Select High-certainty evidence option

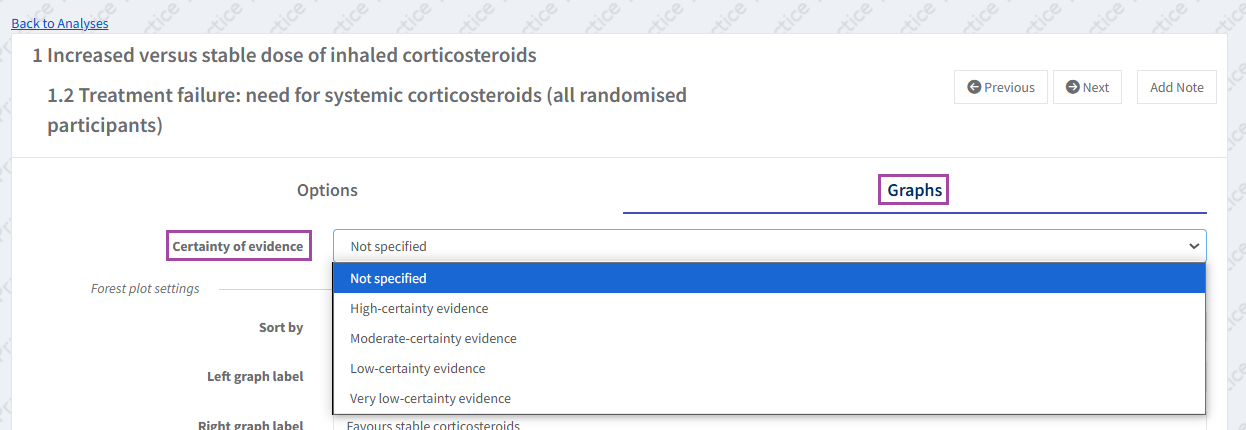tap(419, 308)
